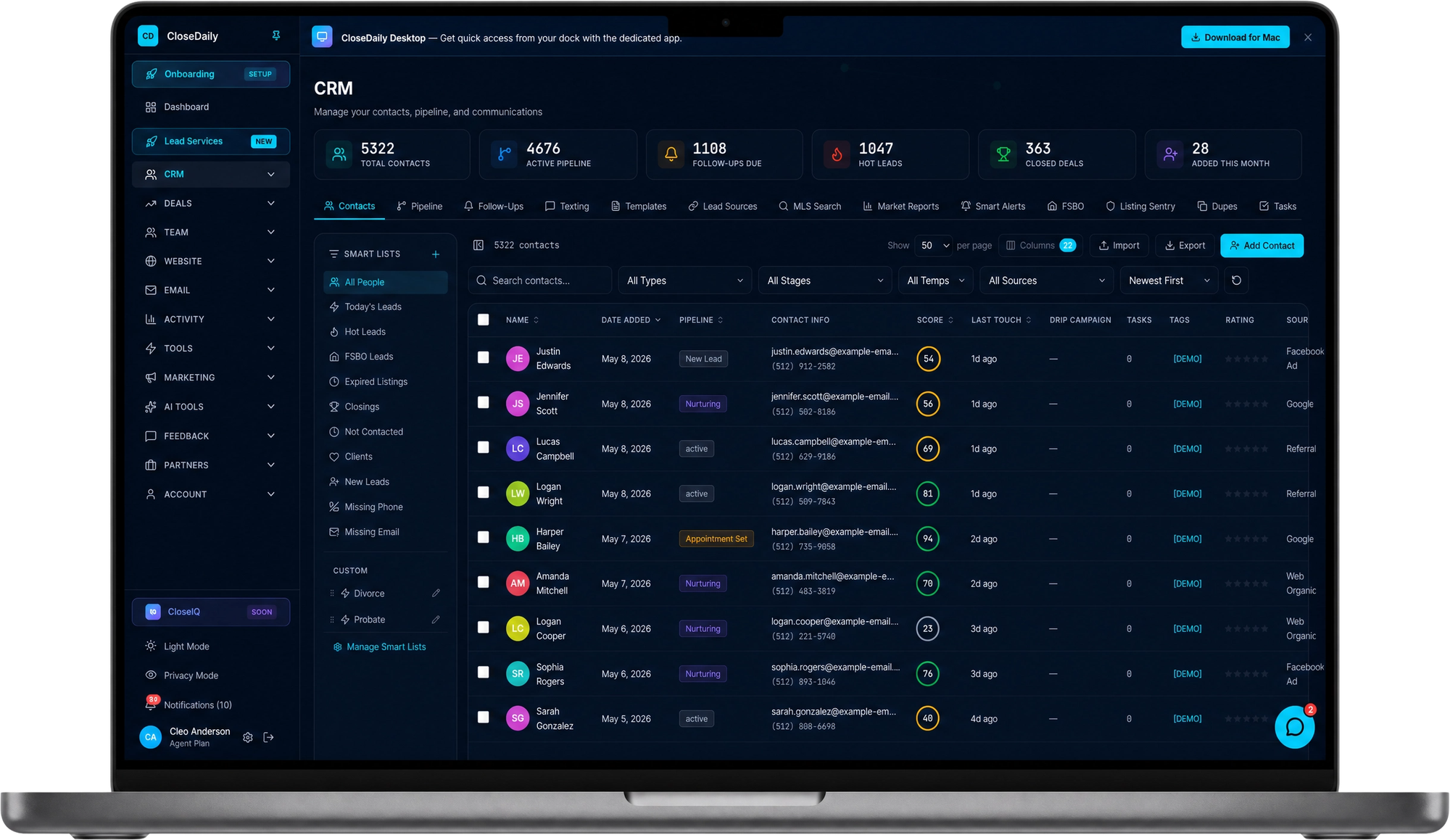Image resolution: width=1450 pixels, height=840 pixels.
Task: Check the Justin Edwards row checkbox
Action: (x=484, y=357)
